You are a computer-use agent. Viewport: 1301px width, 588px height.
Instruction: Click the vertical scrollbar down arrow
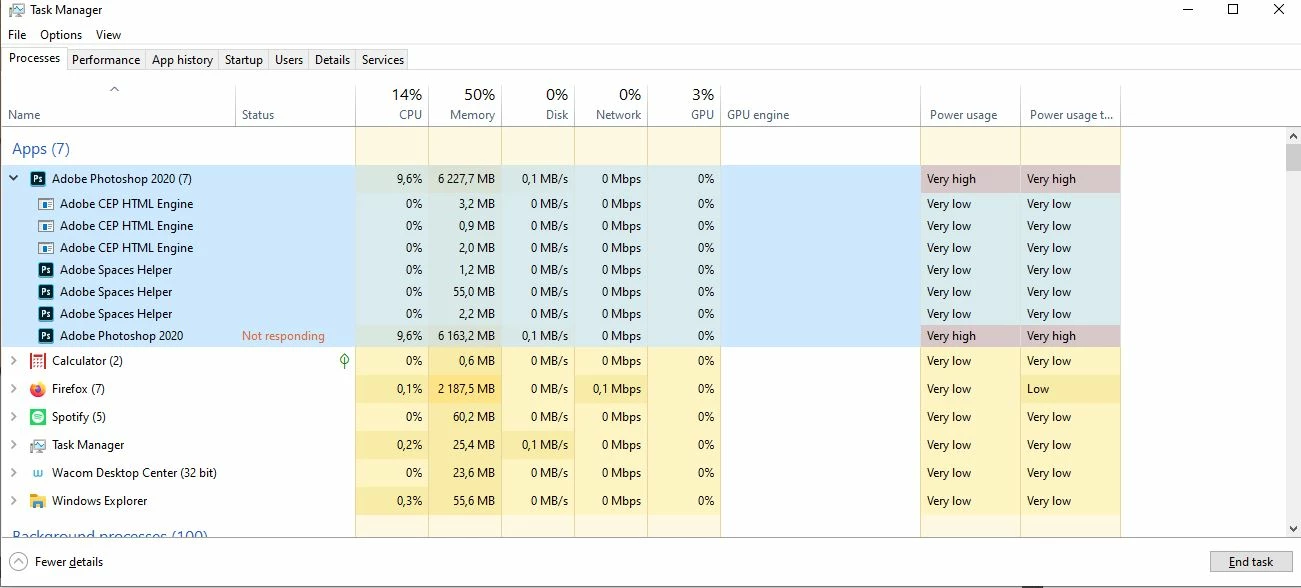tap(1292, 529)
